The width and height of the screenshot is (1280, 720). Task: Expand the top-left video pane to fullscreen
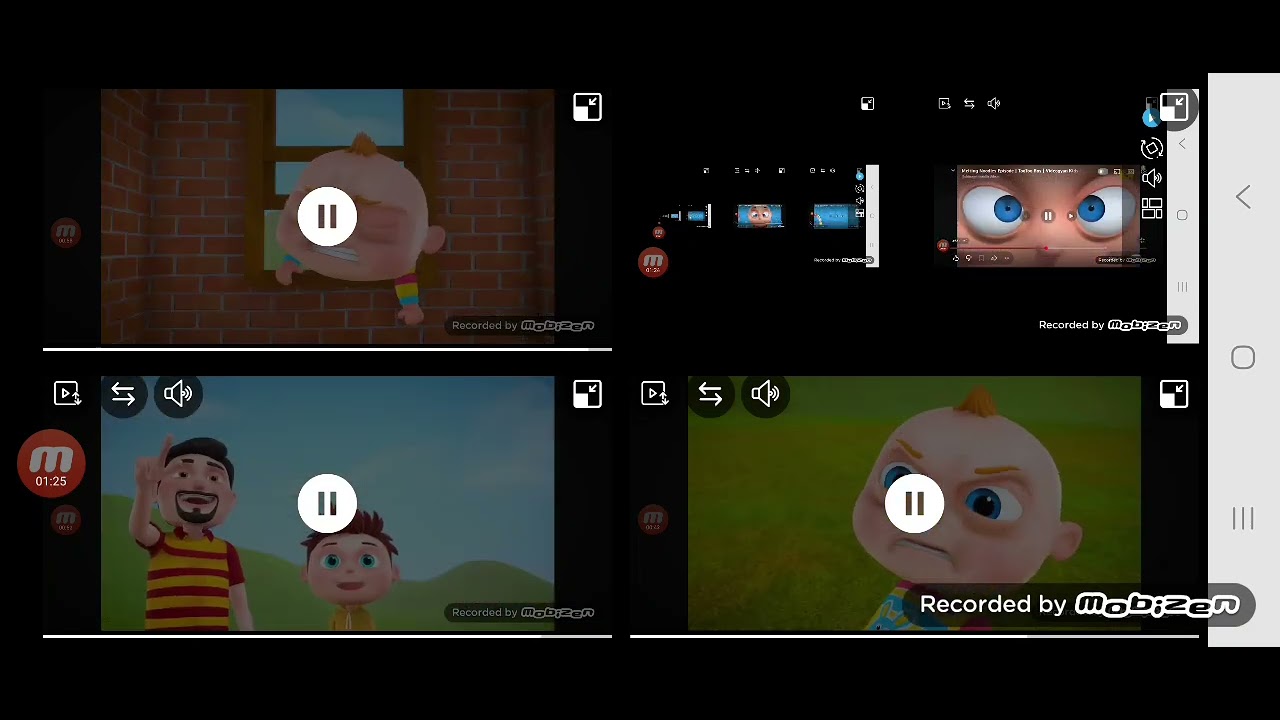pos(587,107)
